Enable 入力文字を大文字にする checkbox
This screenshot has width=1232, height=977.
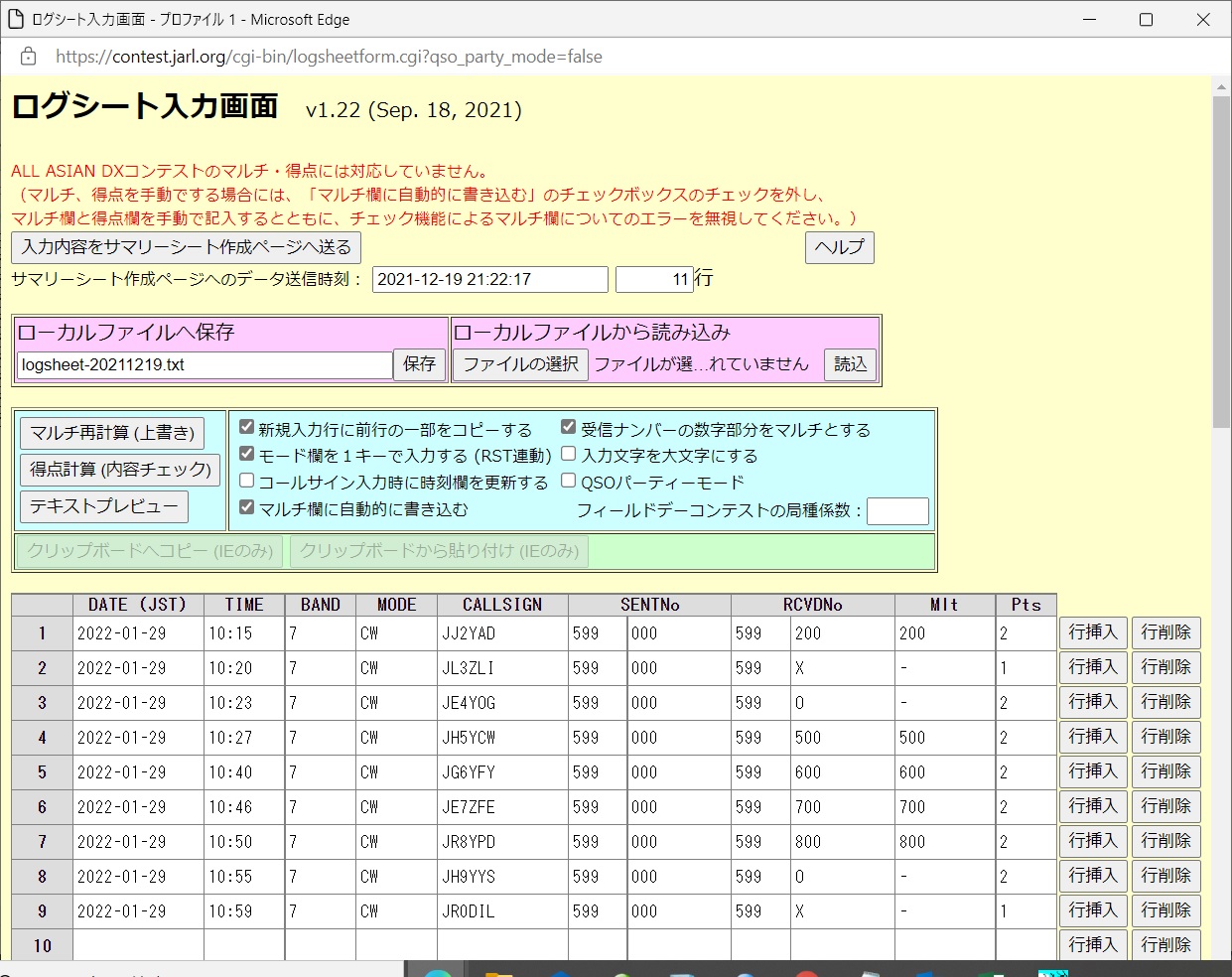(x=569, y=454)
